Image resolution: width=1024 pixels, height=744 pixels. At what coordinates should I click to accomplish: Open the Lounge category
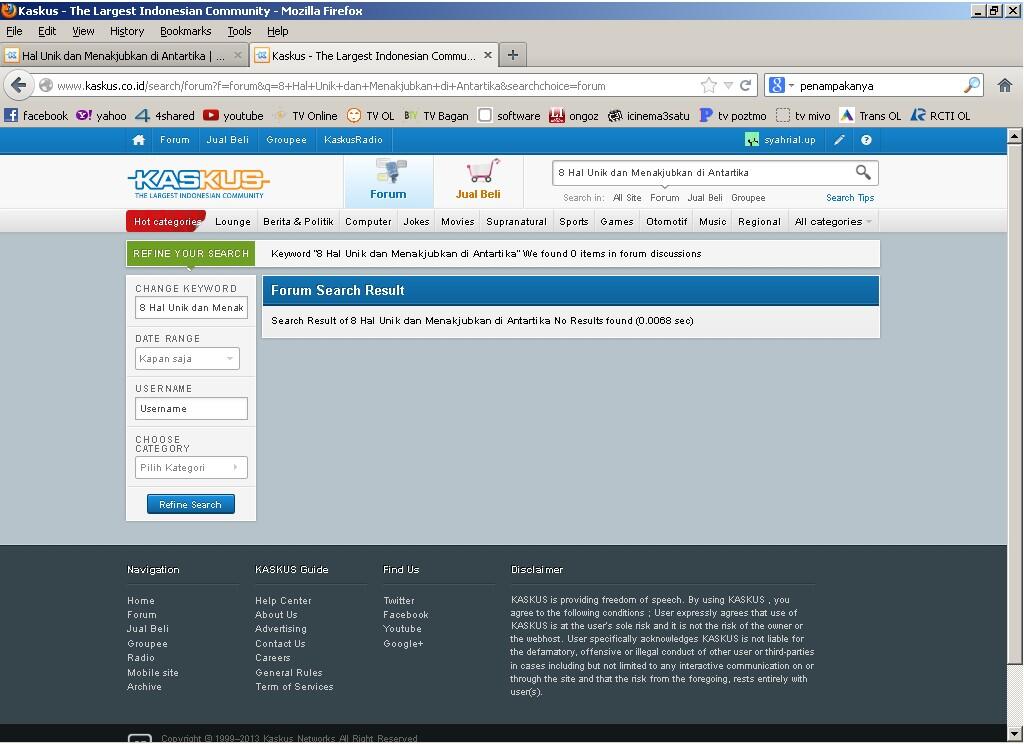[232, 221]
